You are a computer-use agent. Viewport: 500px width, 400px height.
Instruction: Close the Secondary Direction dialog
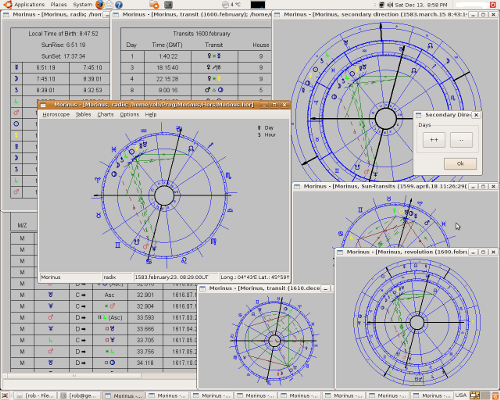pos(476,115)
